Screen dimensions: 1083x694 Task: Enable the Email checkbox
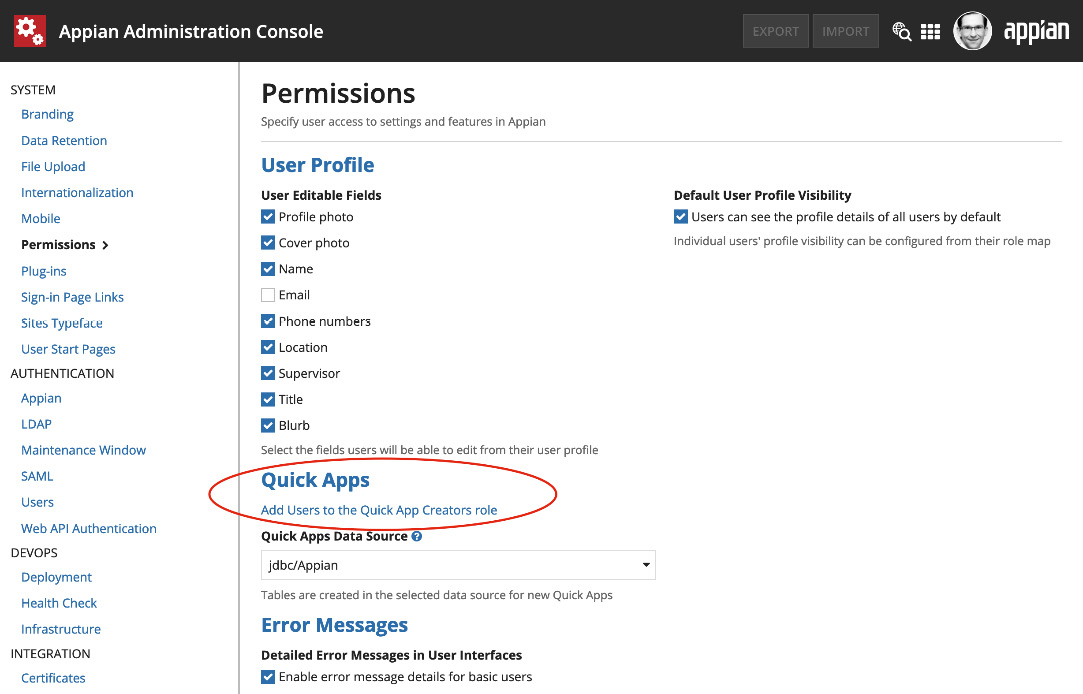click(268, 295)
